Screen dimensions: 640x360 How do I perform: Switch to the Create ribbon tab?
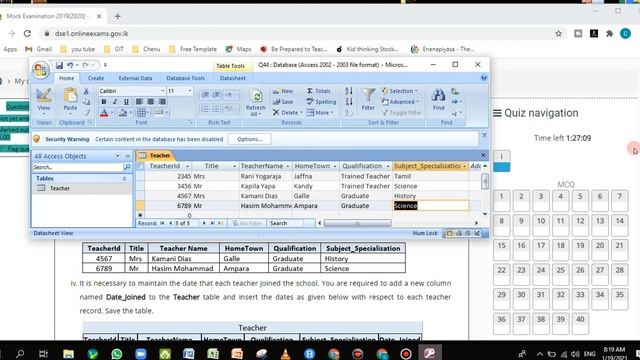pos(96,78)
